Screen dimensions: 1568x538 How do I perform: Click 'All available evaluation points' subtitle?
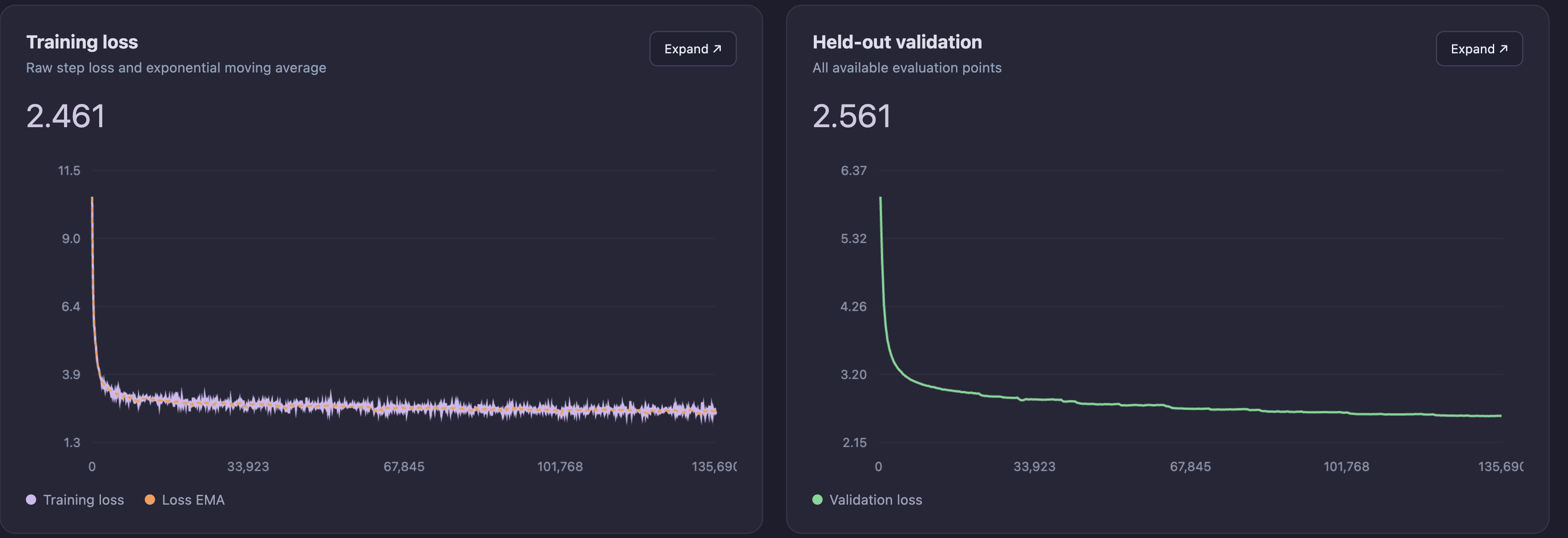(x=907, y=68)
